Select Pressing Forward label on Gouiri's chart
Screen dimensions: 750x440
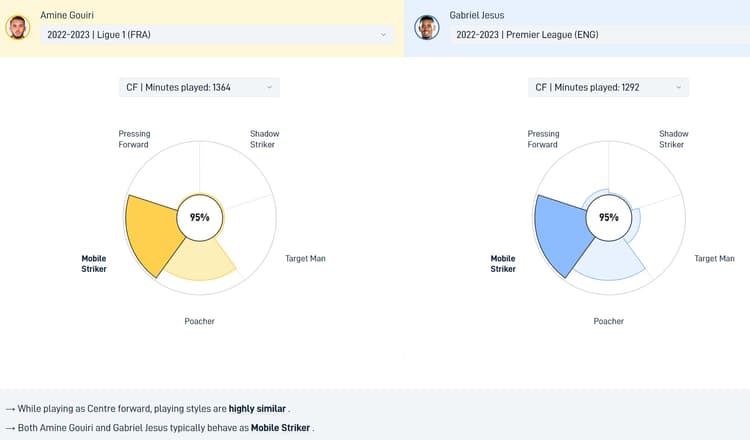[x=133, y=139]
